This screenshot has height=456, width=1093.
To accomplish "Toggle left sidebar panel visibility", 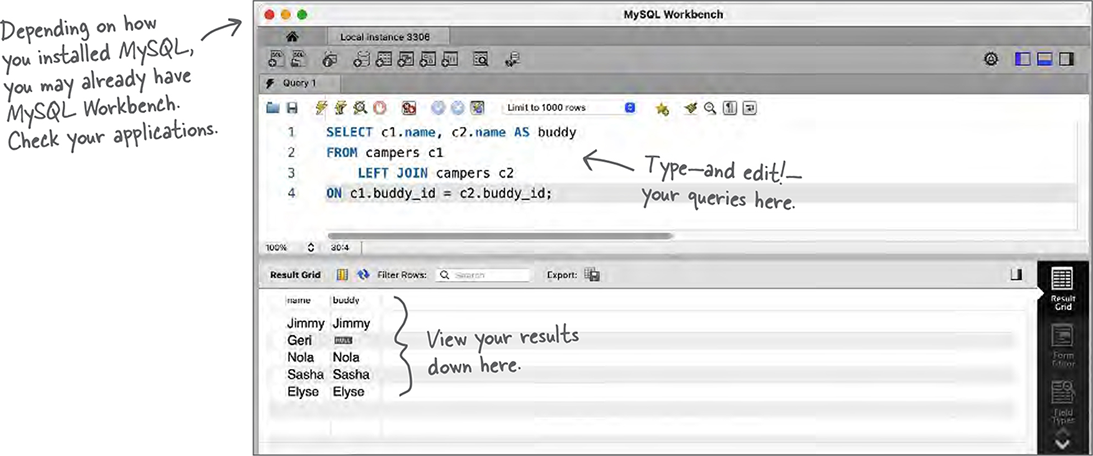I will pos(1023,60).
